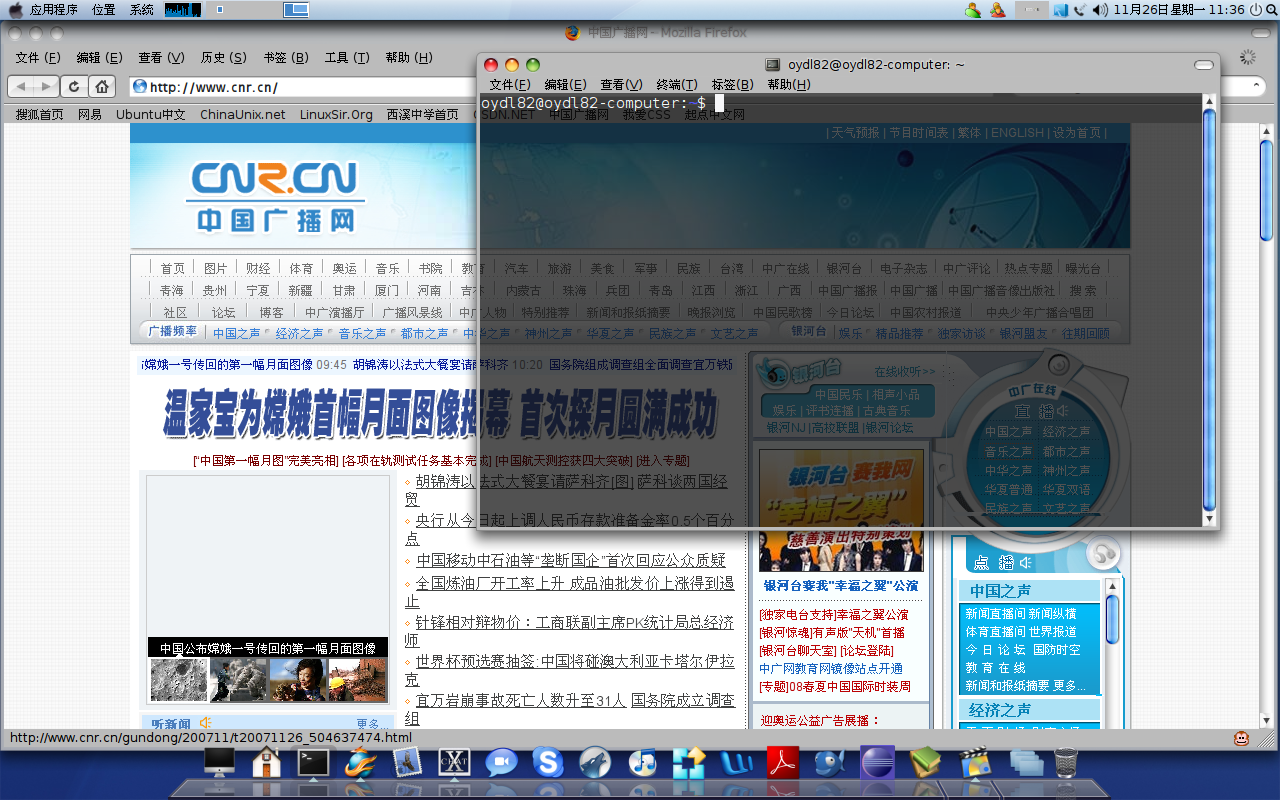The width and height of the screenshot is (1280, 800).
Task: Click the 银河台夺我"幸福之翼"公演 link
Action: (841, 585)
